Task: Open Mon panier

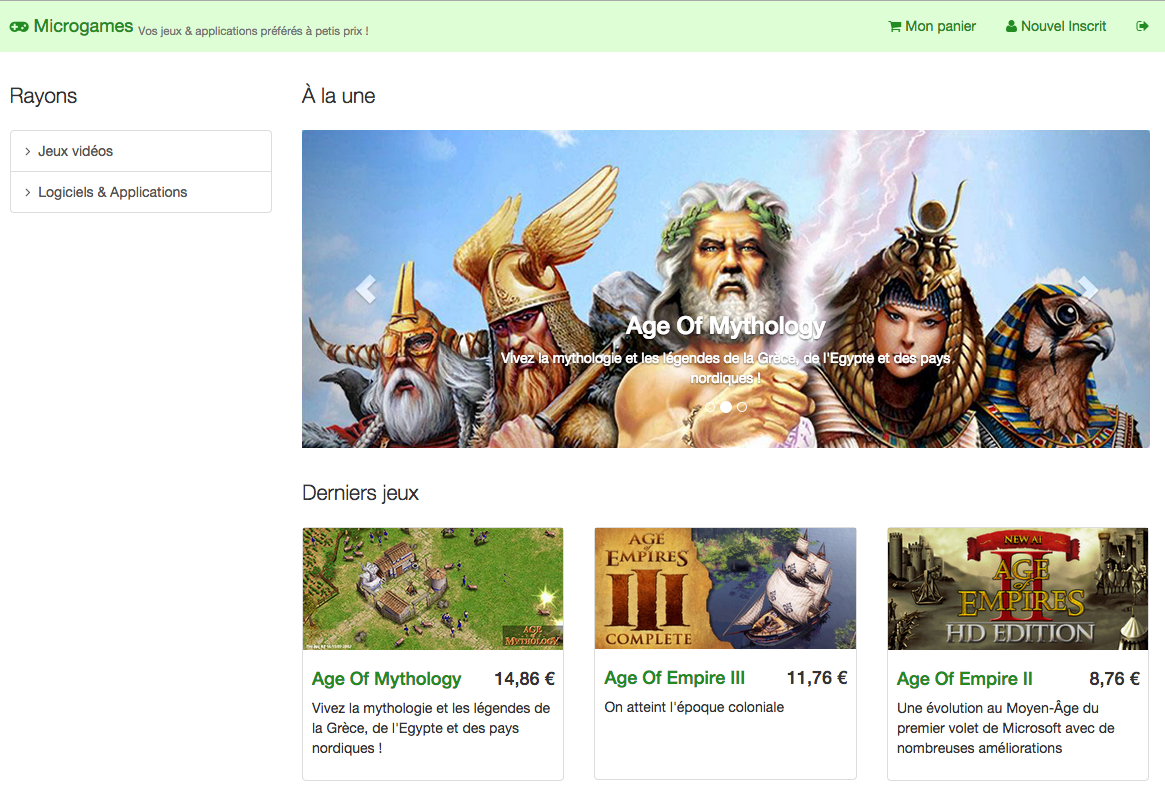Action: click(x=932, y=27)
